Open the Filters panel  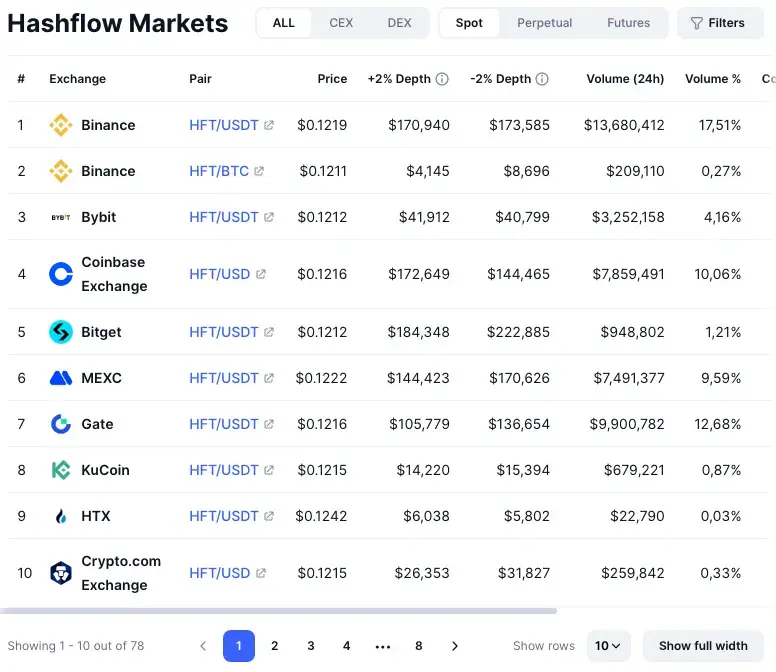click(x=720, y=23)
